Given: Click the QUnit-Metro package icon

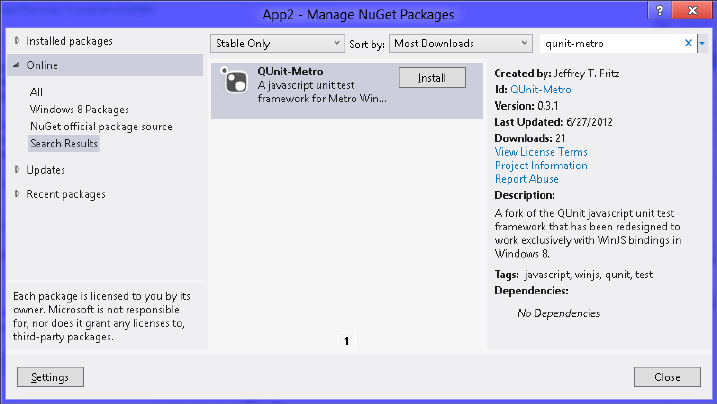Looking at the screenshot, I should pyautogui.click(x=234, y=80).
